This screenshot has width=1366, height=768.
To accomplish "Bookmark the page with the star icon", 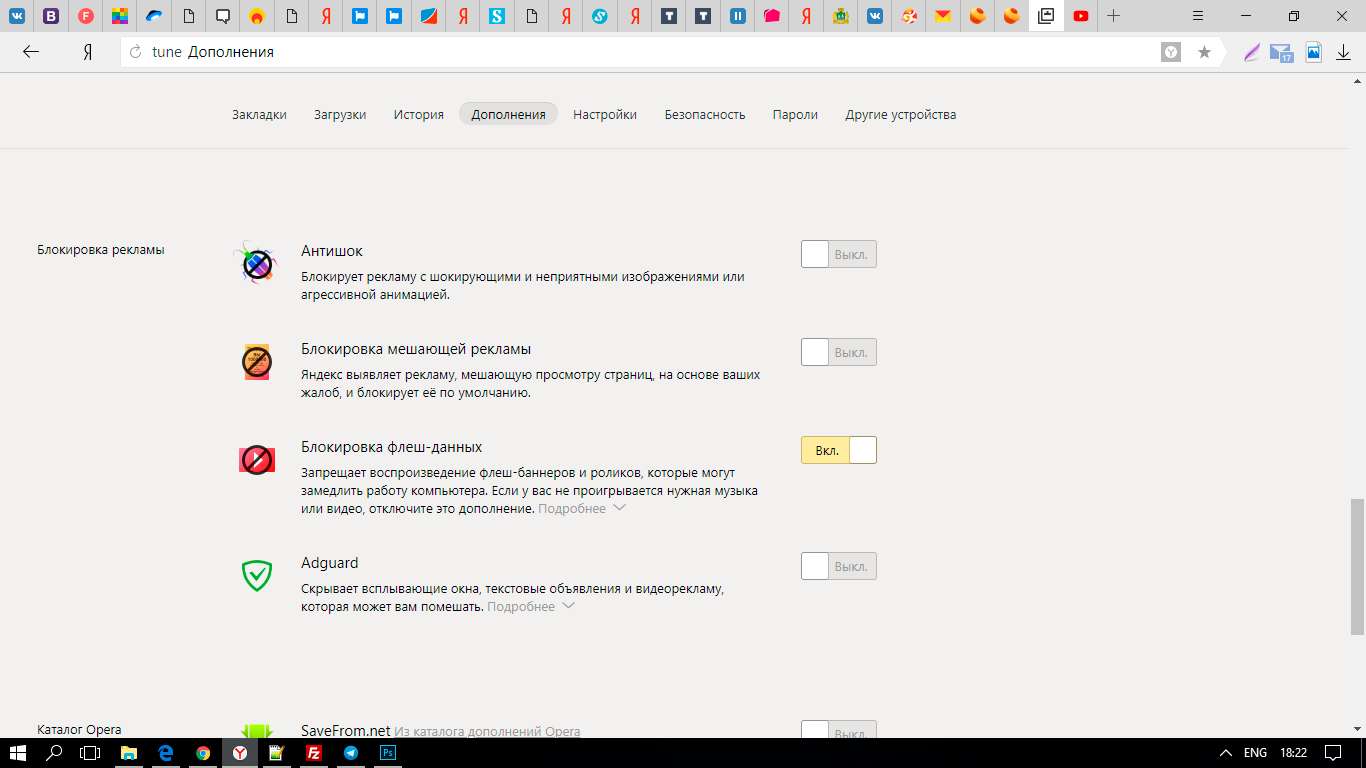I will click(x=1204, y=52).
